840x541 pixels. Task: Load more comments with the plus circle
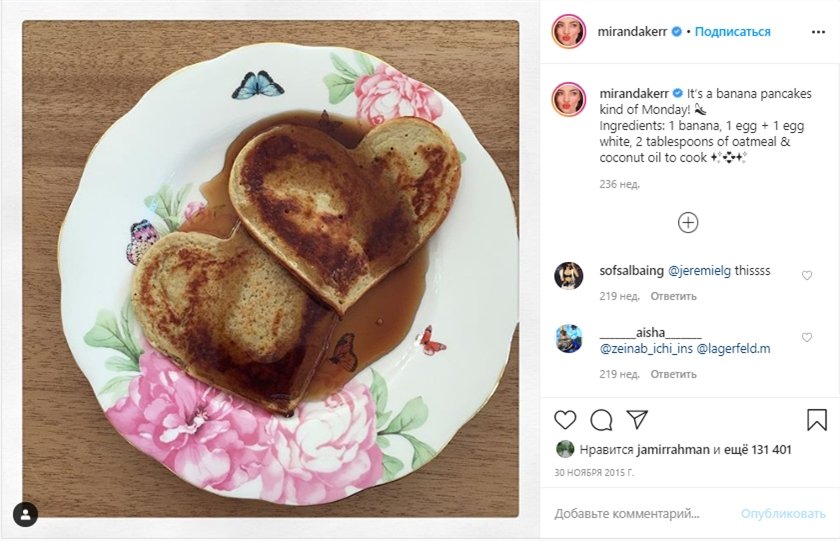click(688, 222)
